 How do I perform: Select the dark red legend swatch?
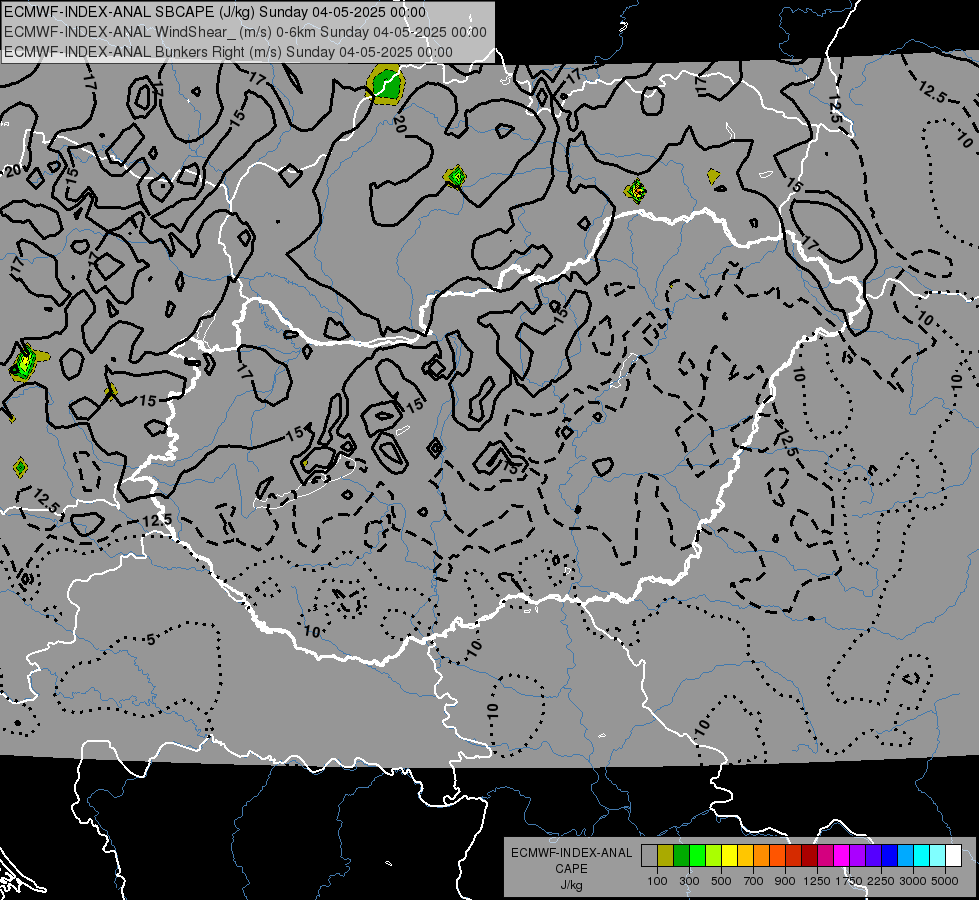tap(810, 856)
